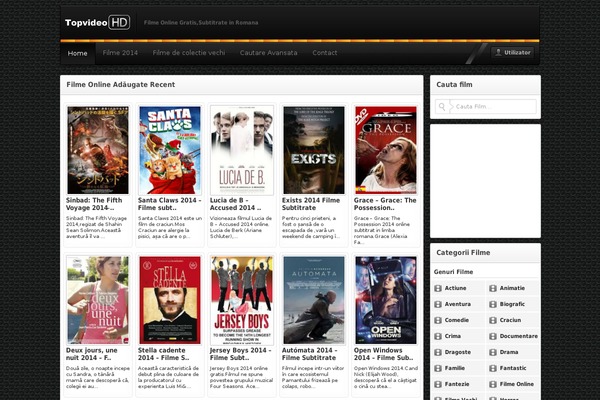Screen dimensions: 600x400
Task: Select the Documentare category label
Action: tap(518, 336)
